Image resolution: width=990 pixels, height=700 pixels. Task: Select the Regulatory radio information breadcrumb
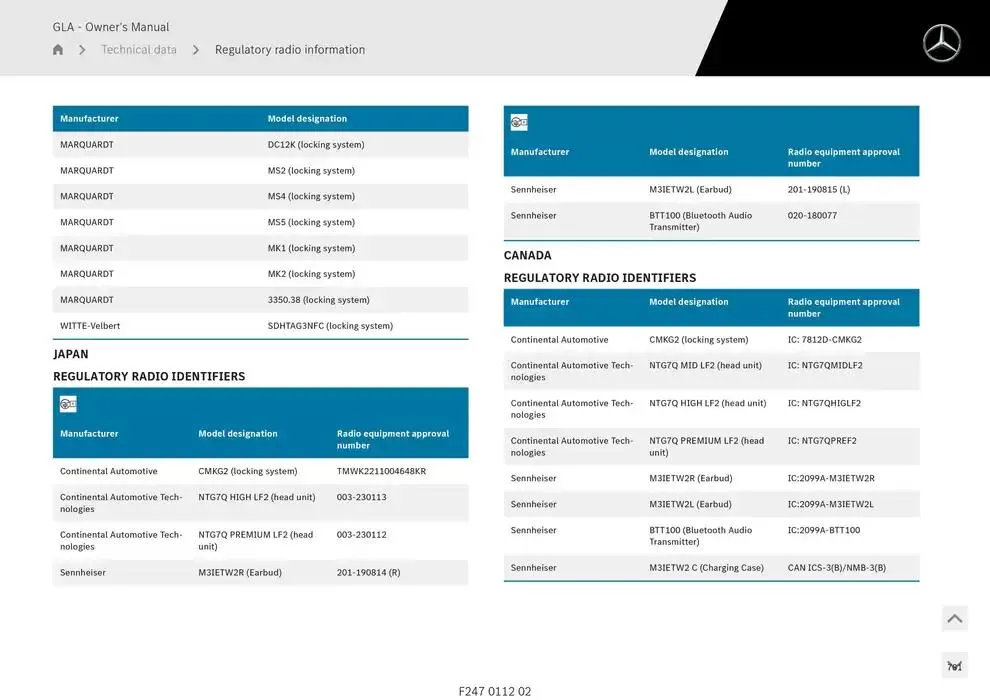290,50
